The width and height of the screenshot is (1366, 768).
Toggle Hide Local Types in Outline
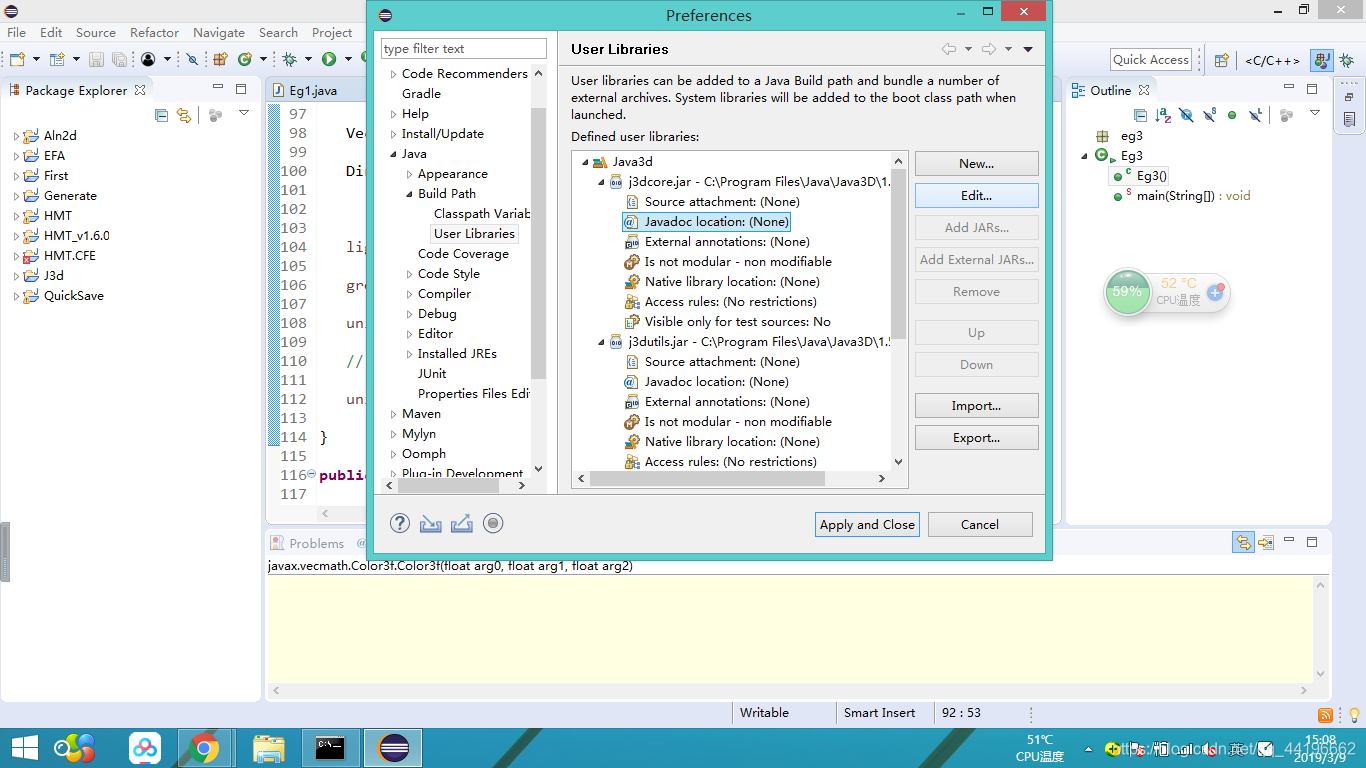[x=1255, y=115]
